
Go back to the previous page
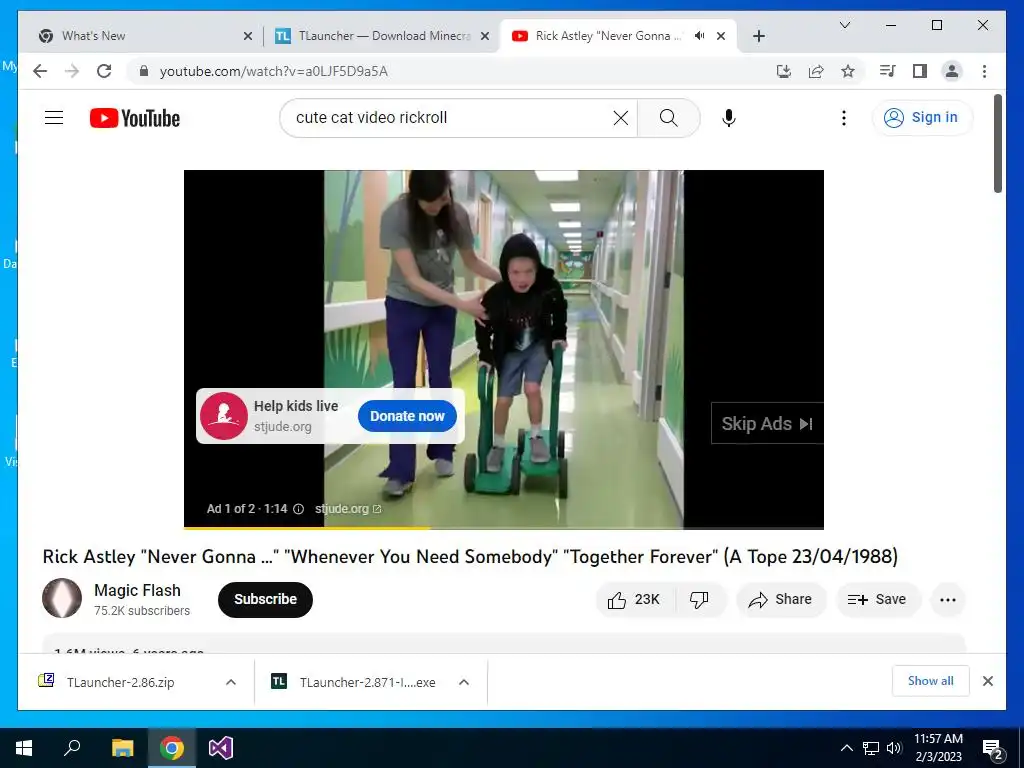tap(40, 71)
